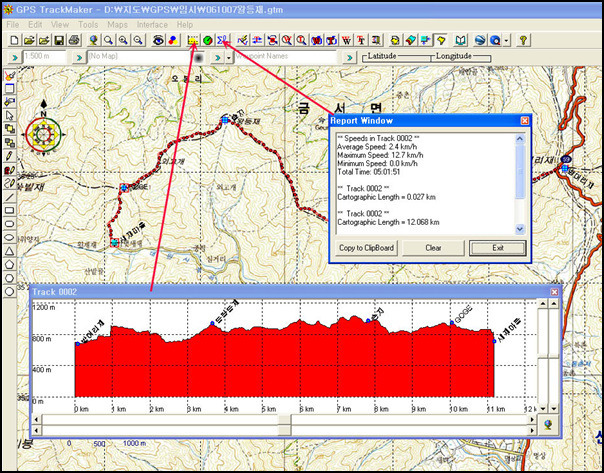
Task: Open the Tools menu
Action: click(x=88, y=25)
